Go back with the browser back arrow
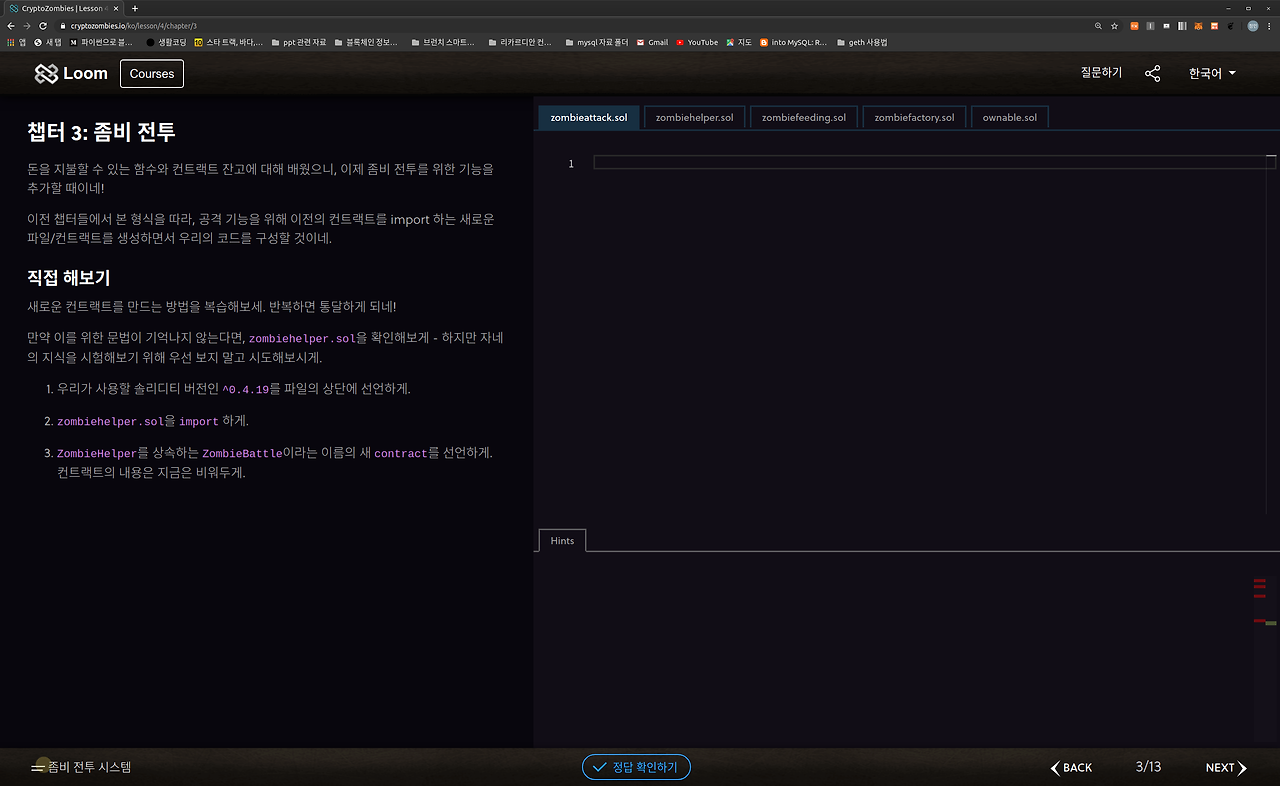This screenshot has width=1280, height=786. coord(11,26)
